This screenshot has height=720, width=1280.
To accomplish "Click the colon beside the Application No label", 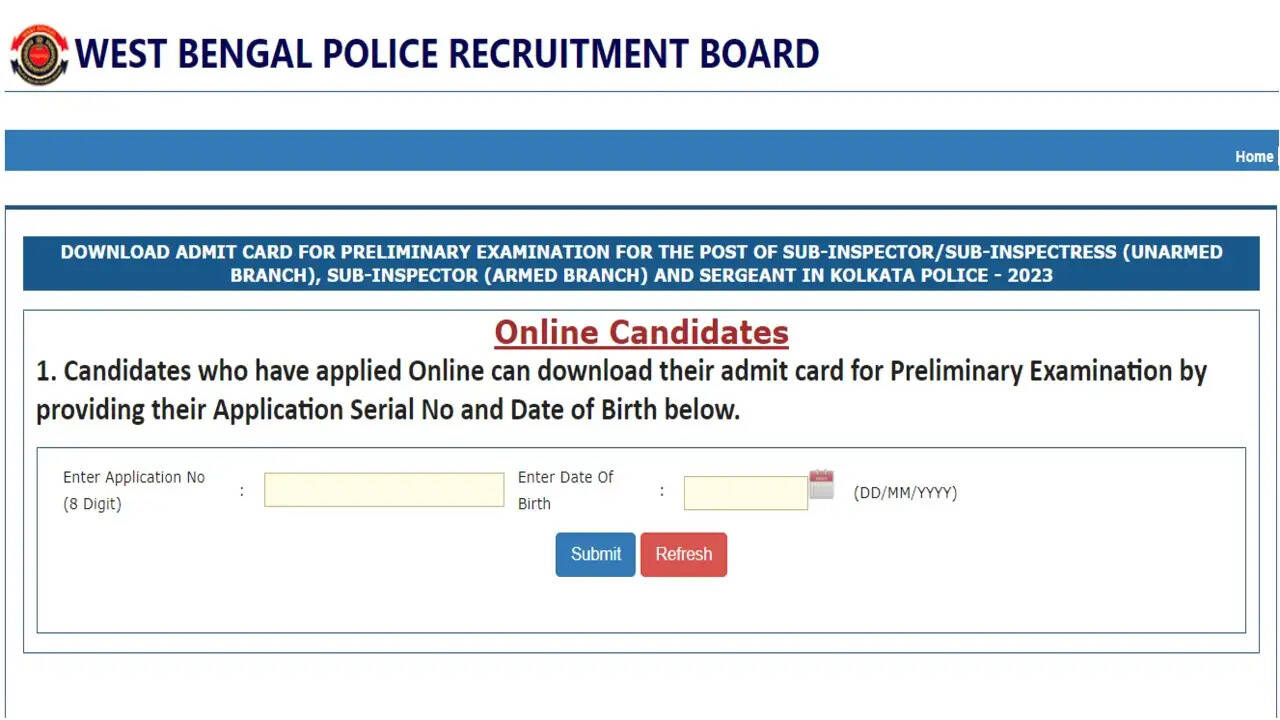I will point(241,490).
